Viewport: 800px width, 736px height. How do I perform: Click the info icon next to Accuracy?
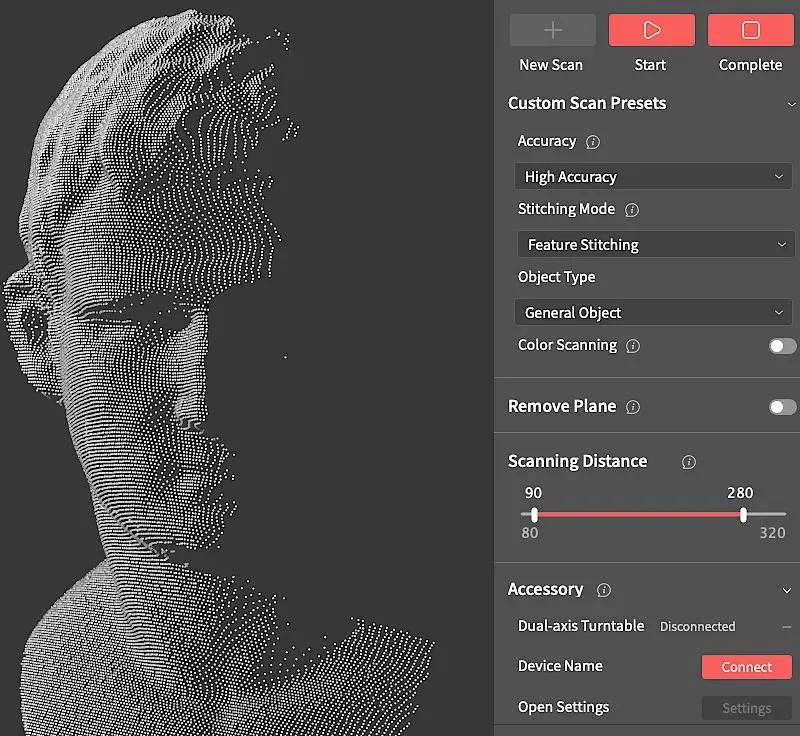point(593,142)
